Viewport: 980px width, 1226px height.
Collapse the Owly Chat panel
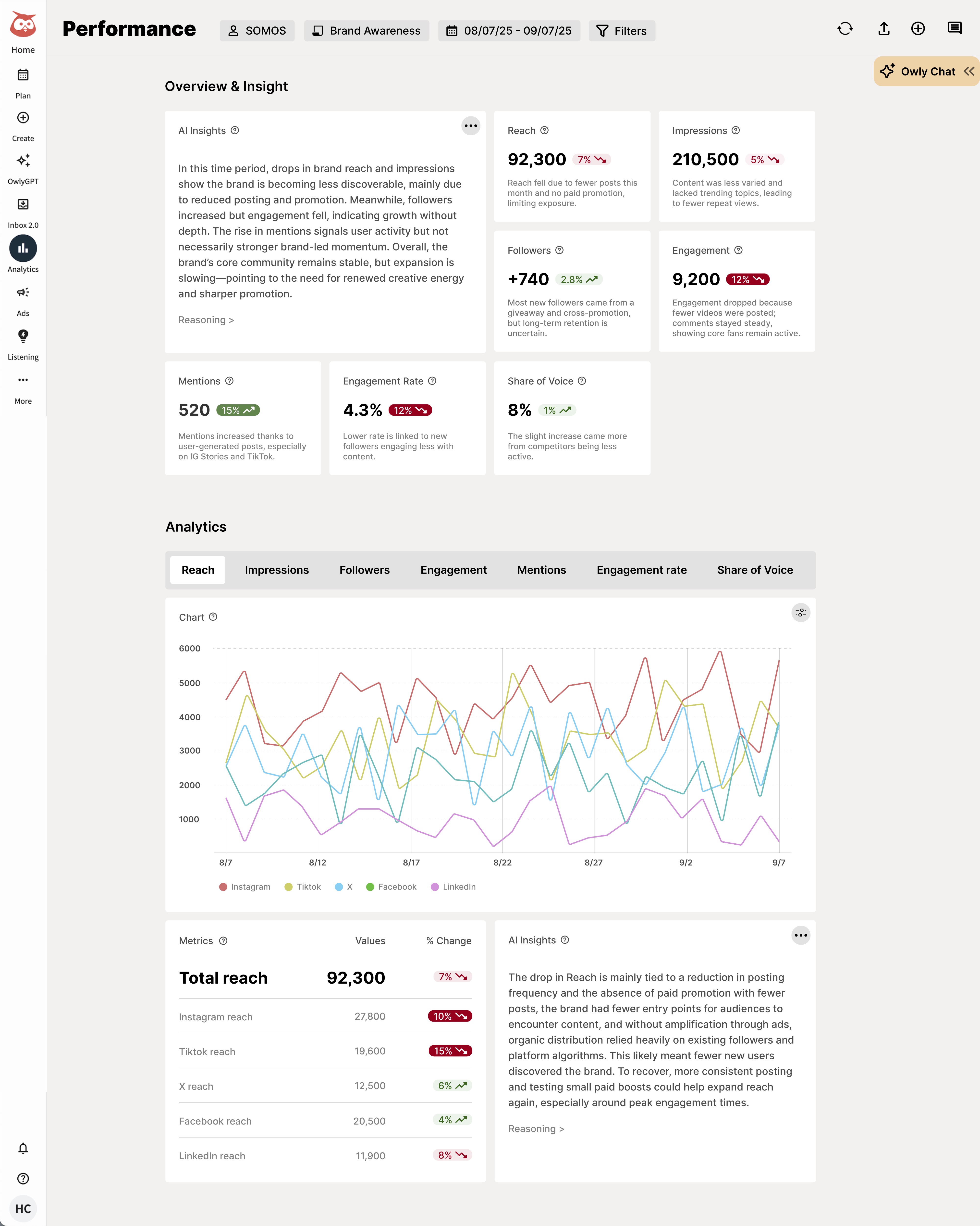969,71
